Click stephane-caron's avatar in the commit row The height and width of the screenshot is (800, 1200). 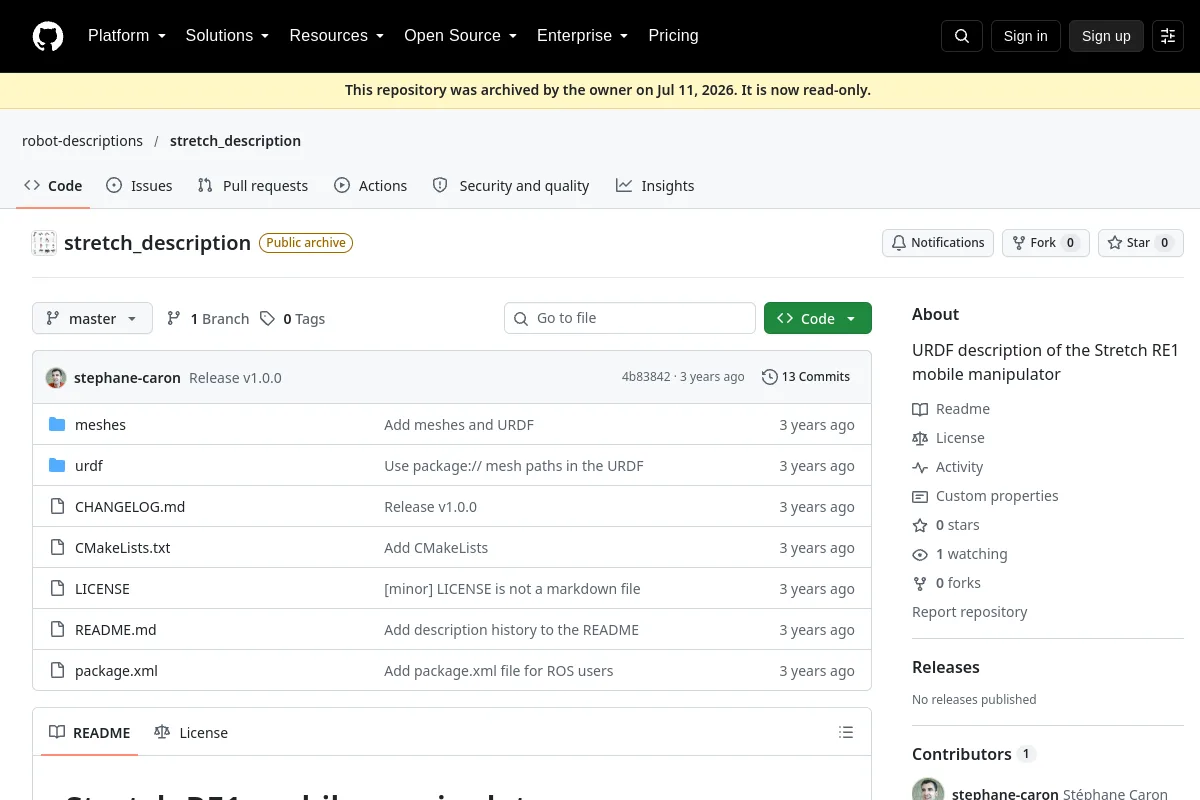(56, 378)
